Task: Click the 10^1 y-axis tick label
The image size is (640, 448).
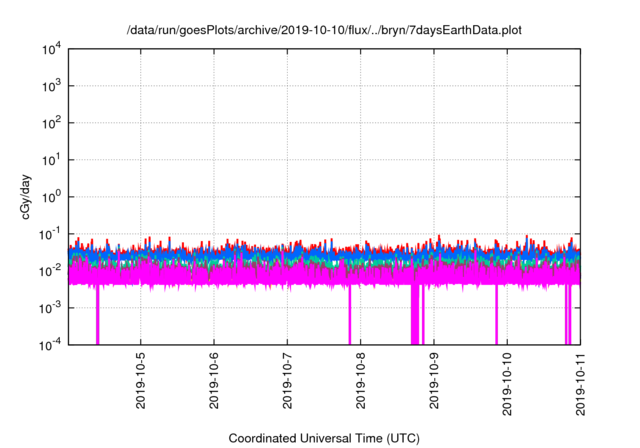Action: [51, 160]
